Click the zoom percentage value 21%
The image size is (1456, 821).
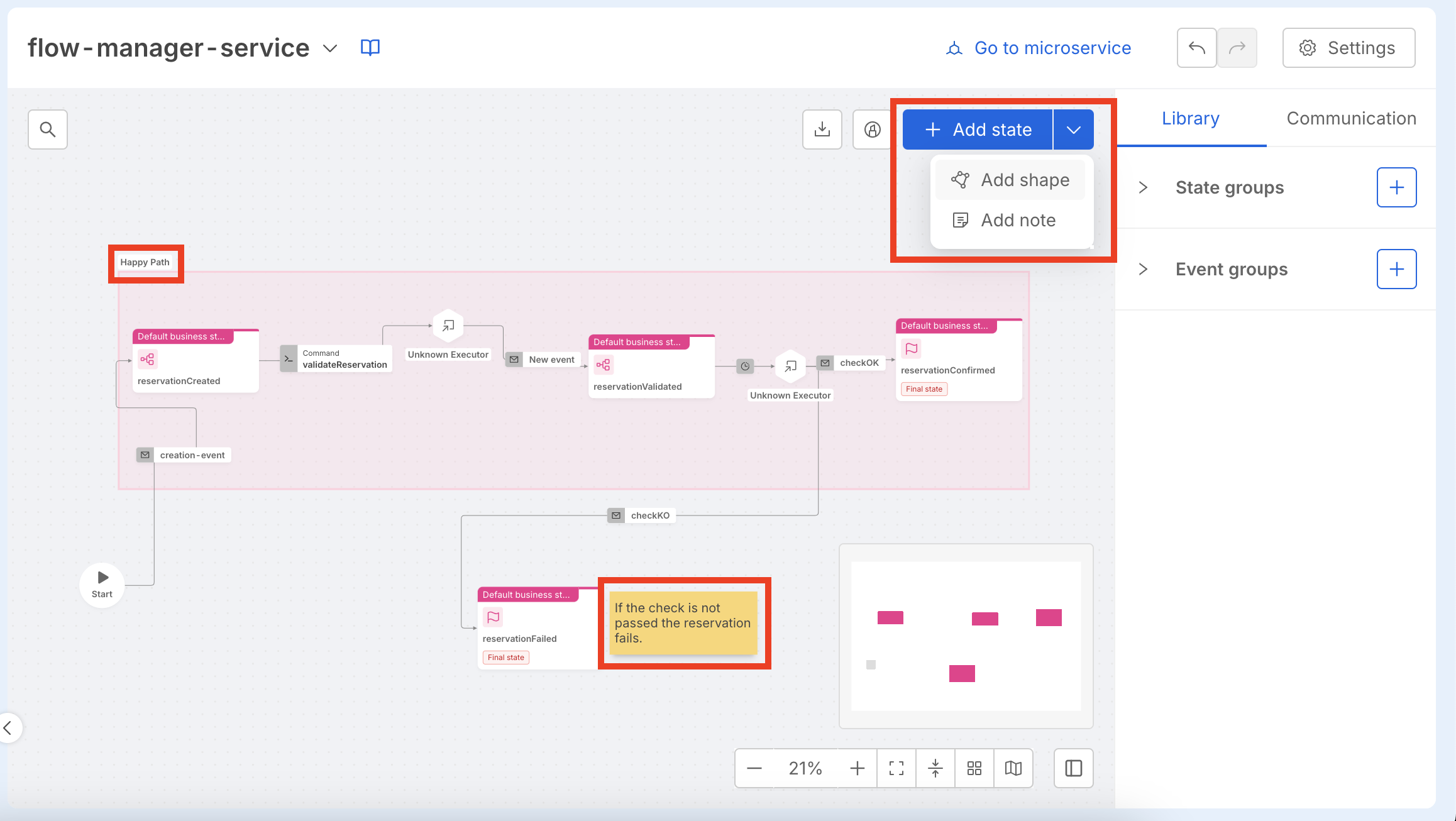(x=805, y=768)
